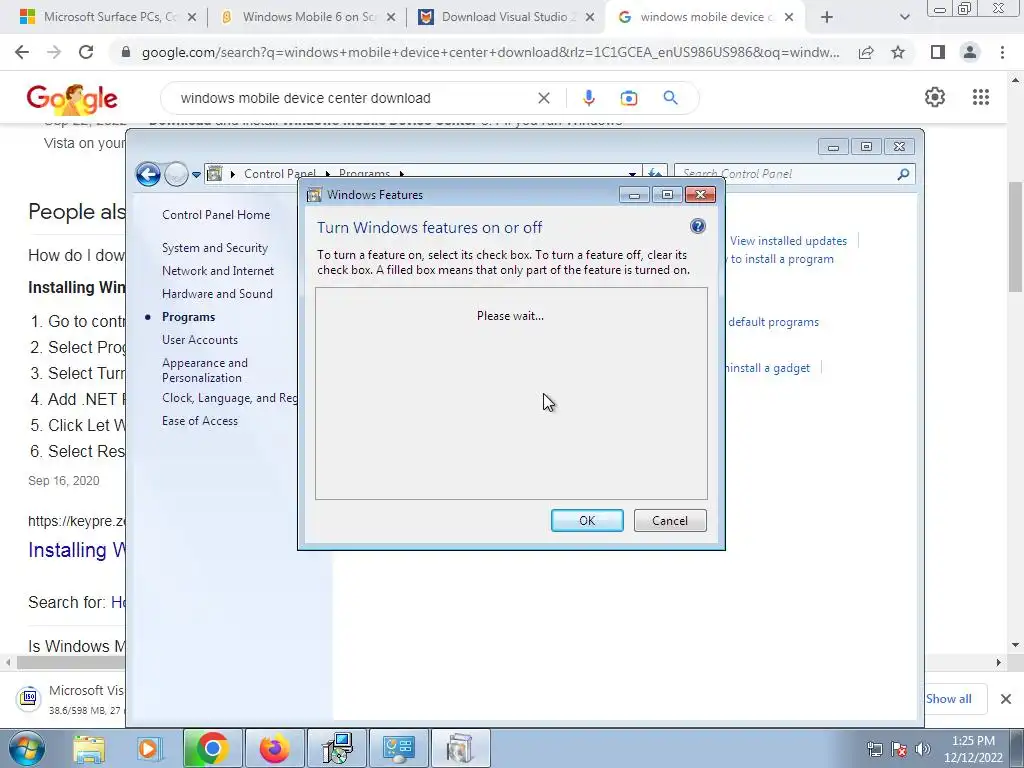The height and width of the screenshot is (768, 1024).
Task: Click the Google logo
Action: pos(72,99)
